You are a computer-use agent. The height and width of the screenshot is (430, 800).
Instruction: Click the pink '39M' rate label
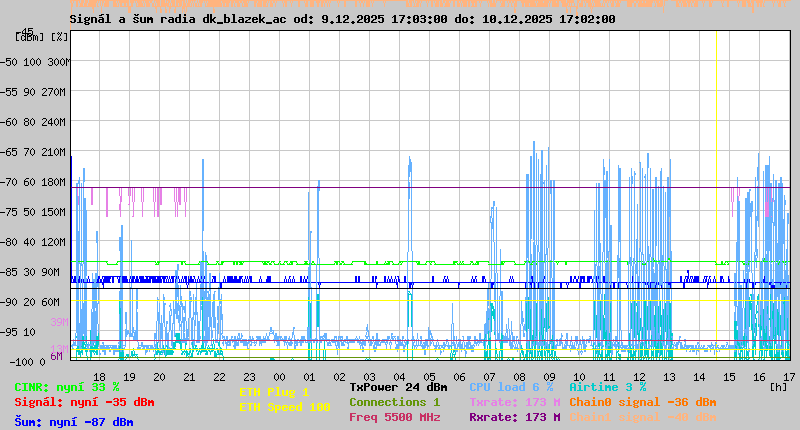coord(59,322)
